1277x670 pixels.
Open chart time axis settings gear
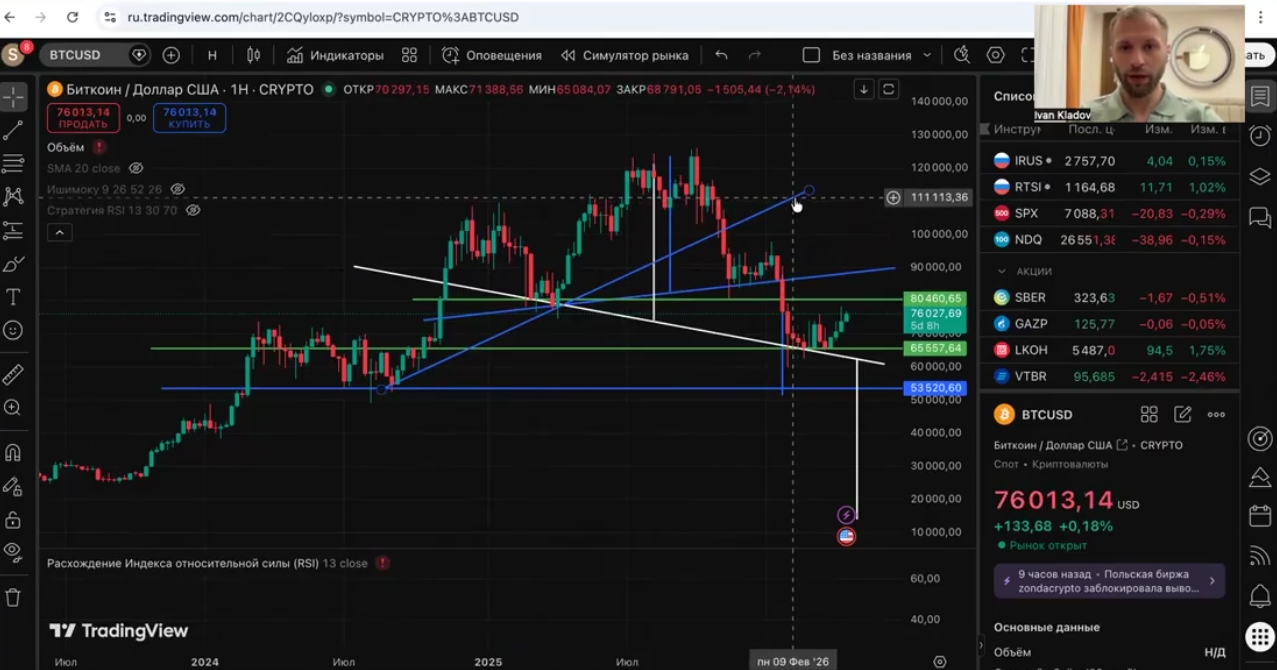tap(939, 661)
